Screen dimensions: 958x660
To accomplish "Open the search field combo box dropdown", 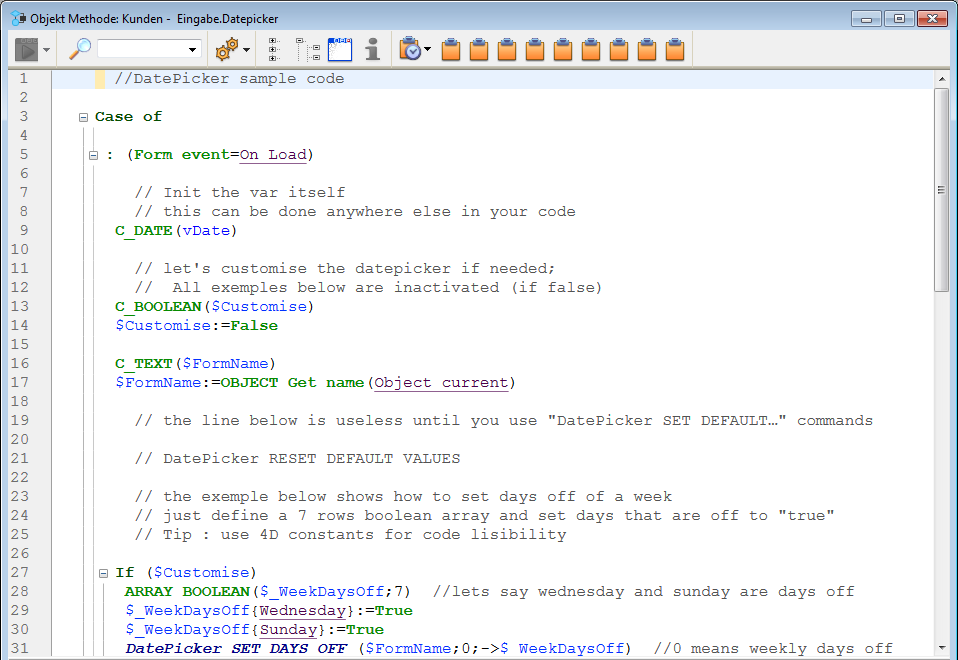I will (193, 50).
